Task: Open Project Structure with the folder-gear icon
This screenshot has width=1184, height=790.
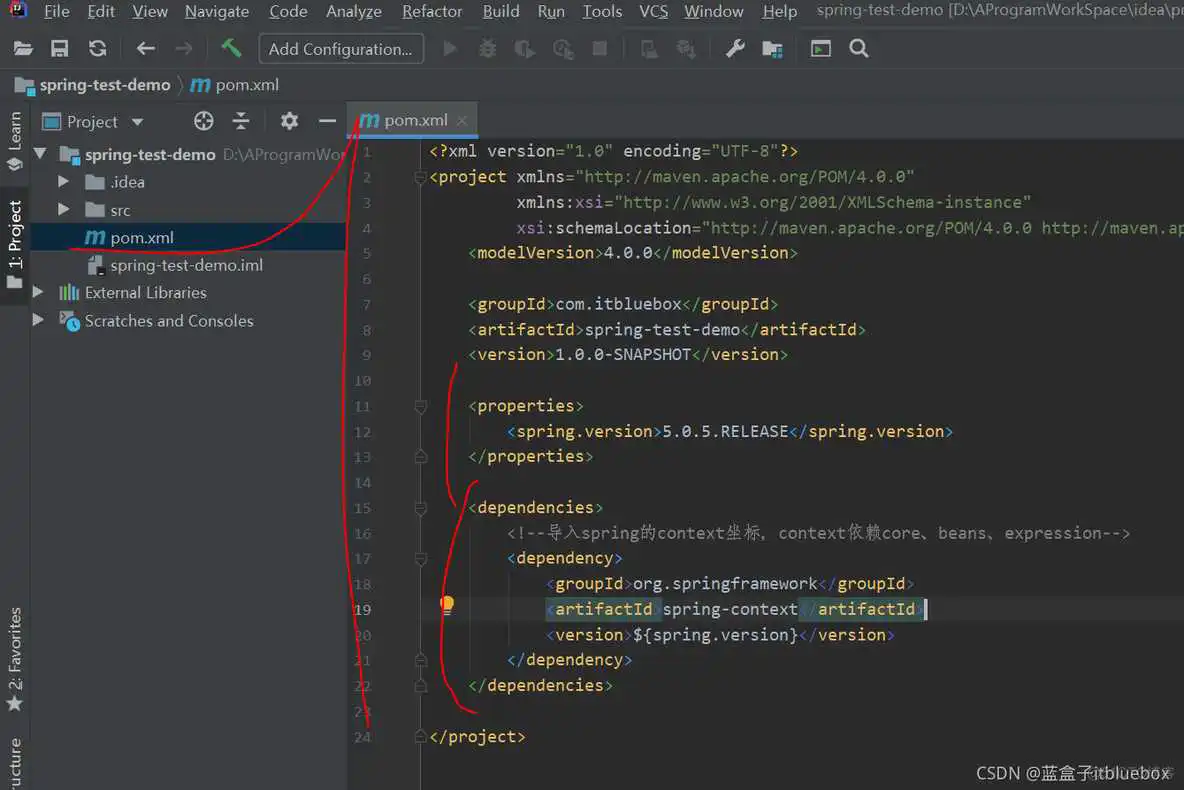Action: coord(772,47)
